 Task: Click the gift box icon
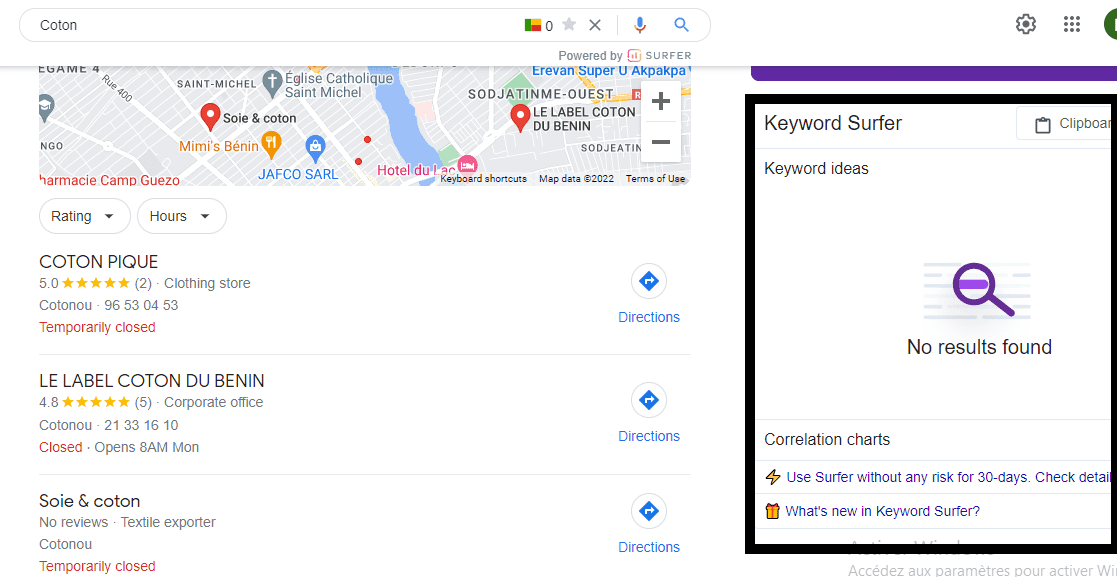773,511
